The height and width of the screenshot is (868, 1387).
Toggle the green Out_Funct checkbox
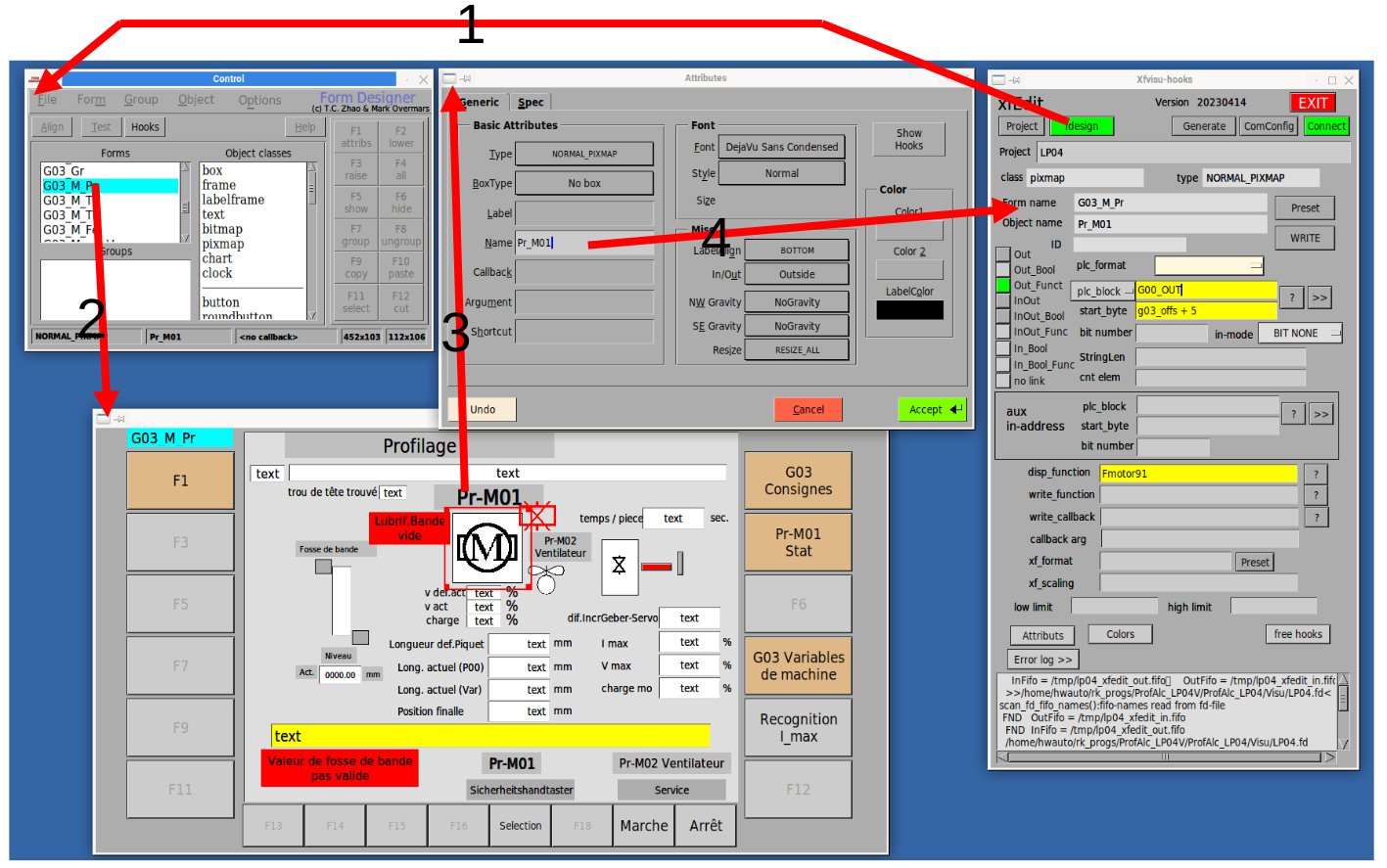[1003, 286]
